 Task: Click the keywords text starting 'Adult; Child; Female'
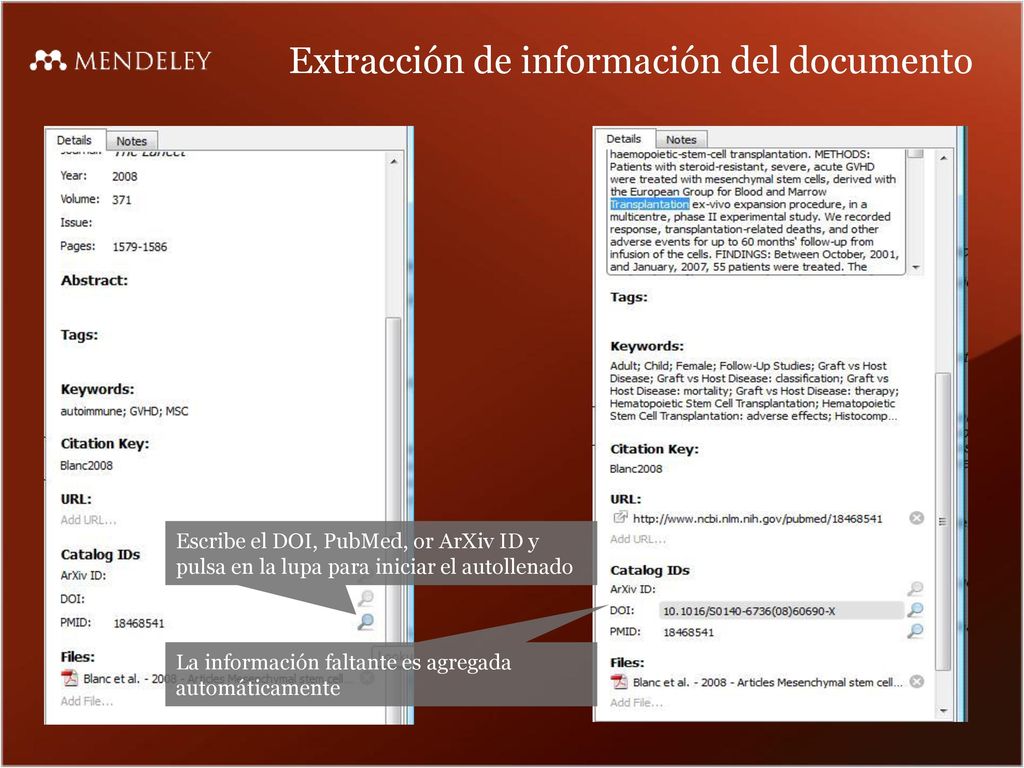click(754, 391)
